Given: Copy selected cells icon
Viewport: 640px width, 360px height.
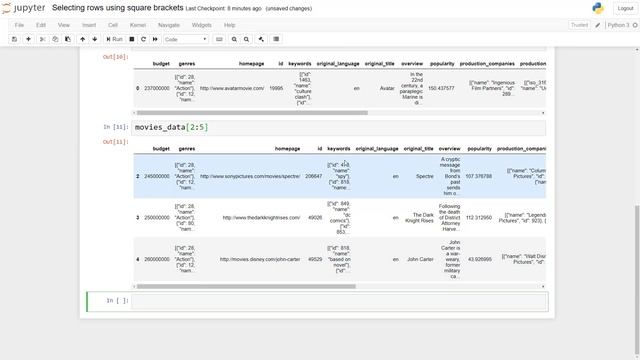Looking at the screenshot, I should [55, 39].
